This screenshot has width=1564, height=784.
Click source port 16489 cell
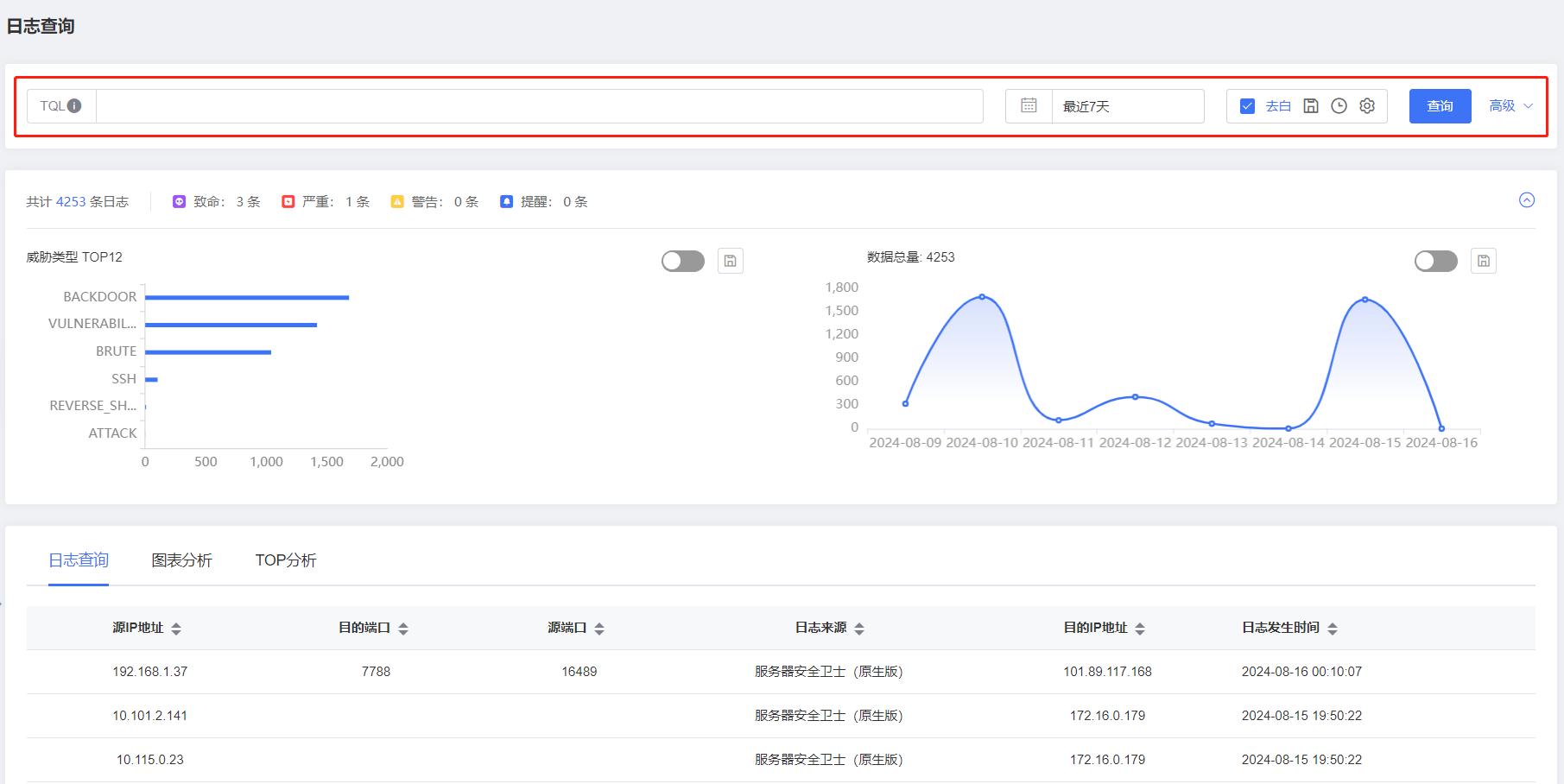(x=579, y=672)
